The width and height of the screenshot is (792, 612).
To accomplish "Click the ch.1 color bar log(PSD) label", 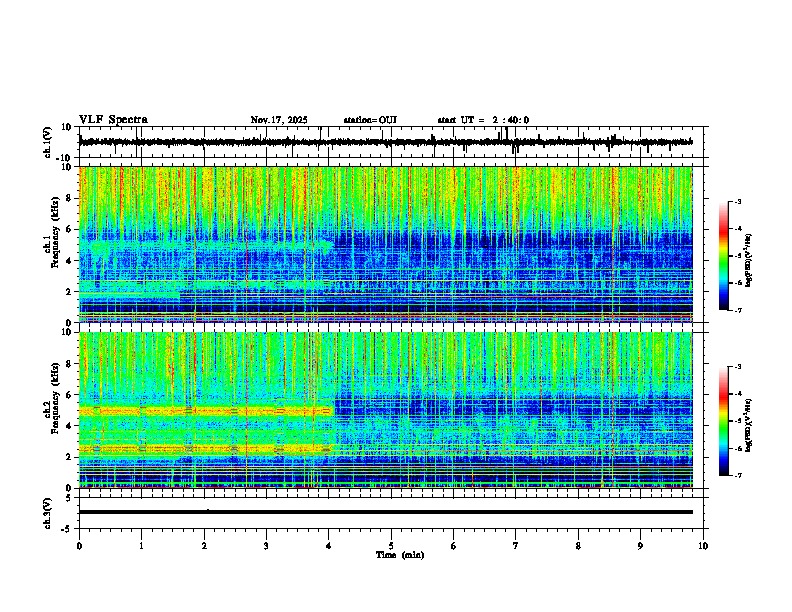I will point(749,261).
